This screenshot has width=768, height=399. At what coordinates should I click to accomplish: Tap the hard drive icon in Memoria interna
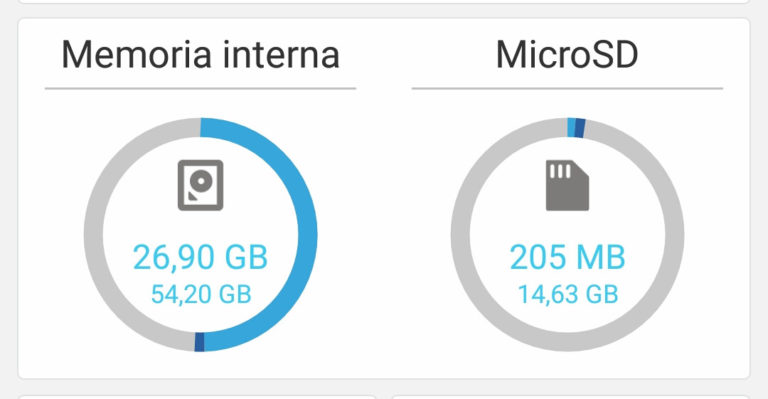coord(200,185)
